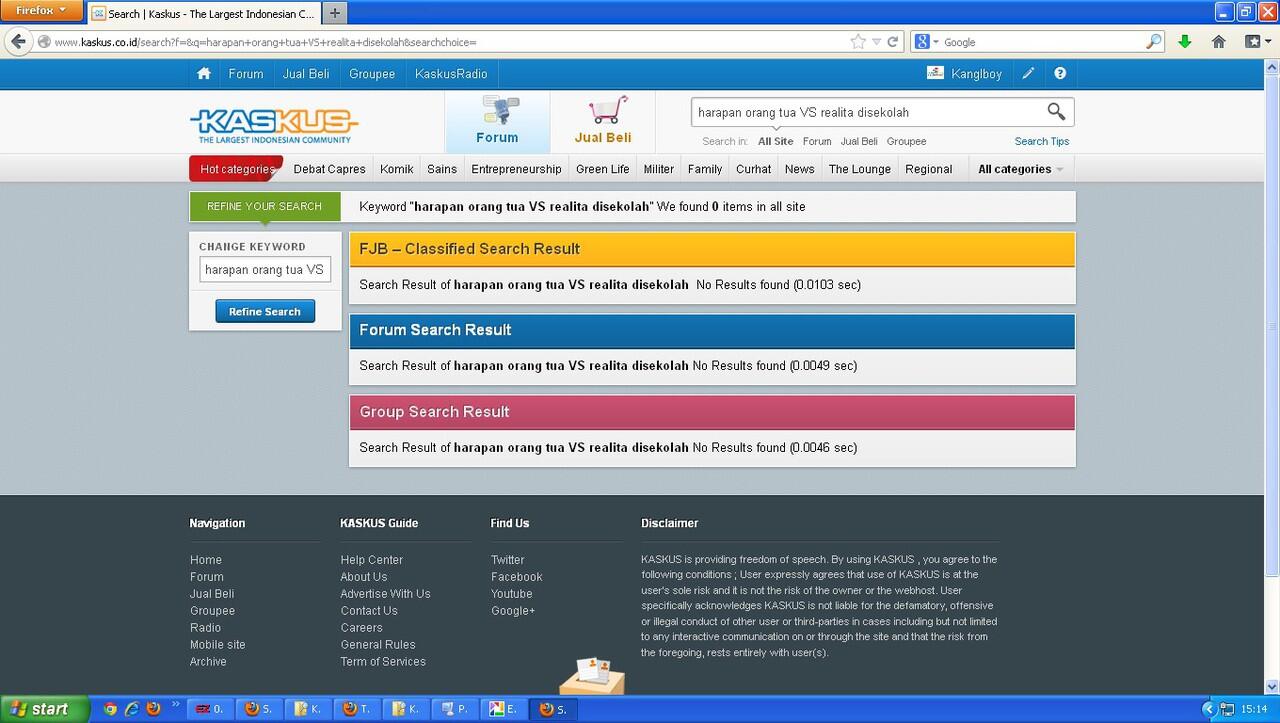
Task: Open the address bar history dropdown arrow
Action: coord(876,42)
